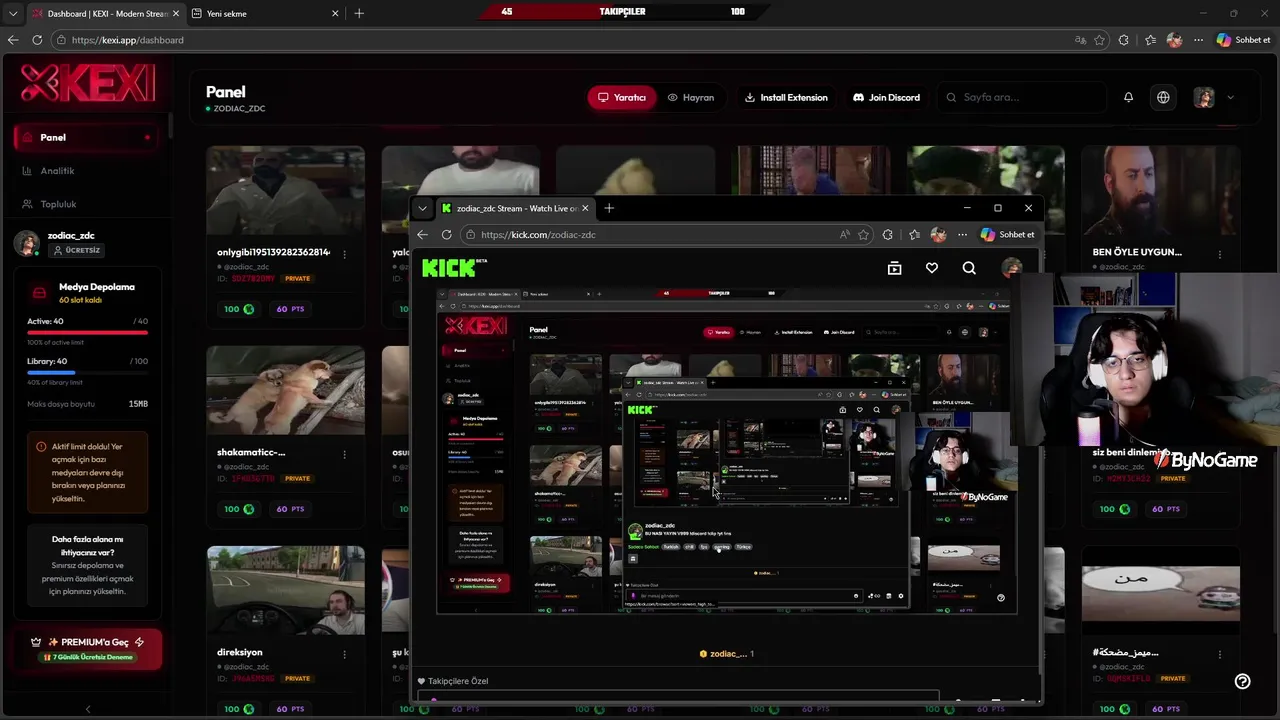
Task: Open the direksiyon video thumbnail
Action: click(x=286, y=591)
